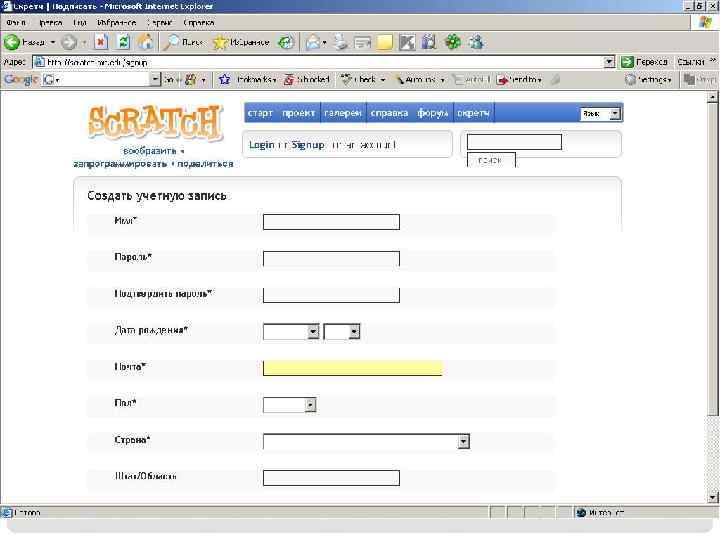Viewport: 720px width, 540px height.
Task: Go to the last blue tab after форум
Action: tap(473, 113)
